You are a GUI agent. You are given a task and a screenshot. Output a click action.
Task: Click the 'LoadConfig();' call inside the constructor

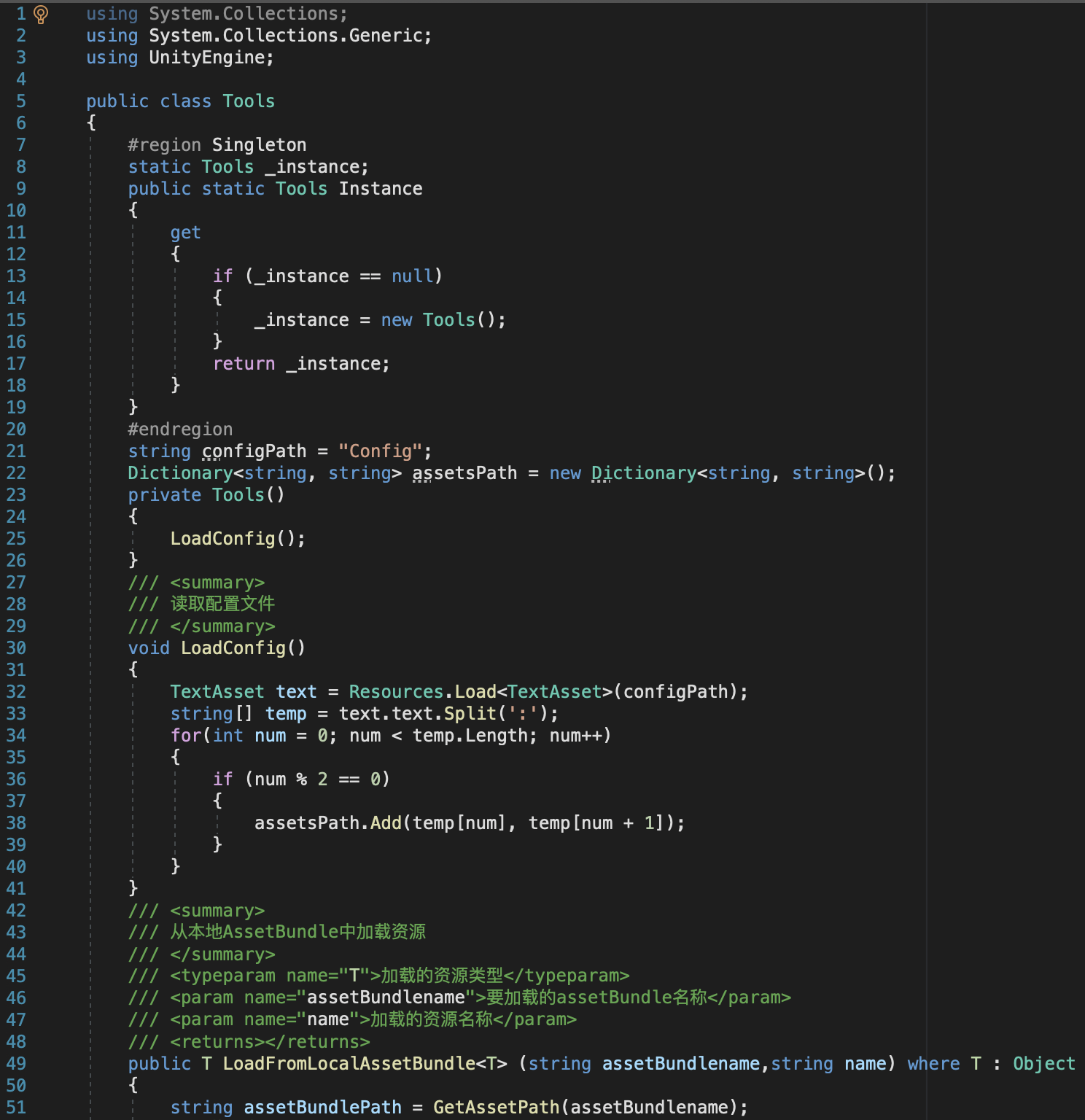(238, 539)
